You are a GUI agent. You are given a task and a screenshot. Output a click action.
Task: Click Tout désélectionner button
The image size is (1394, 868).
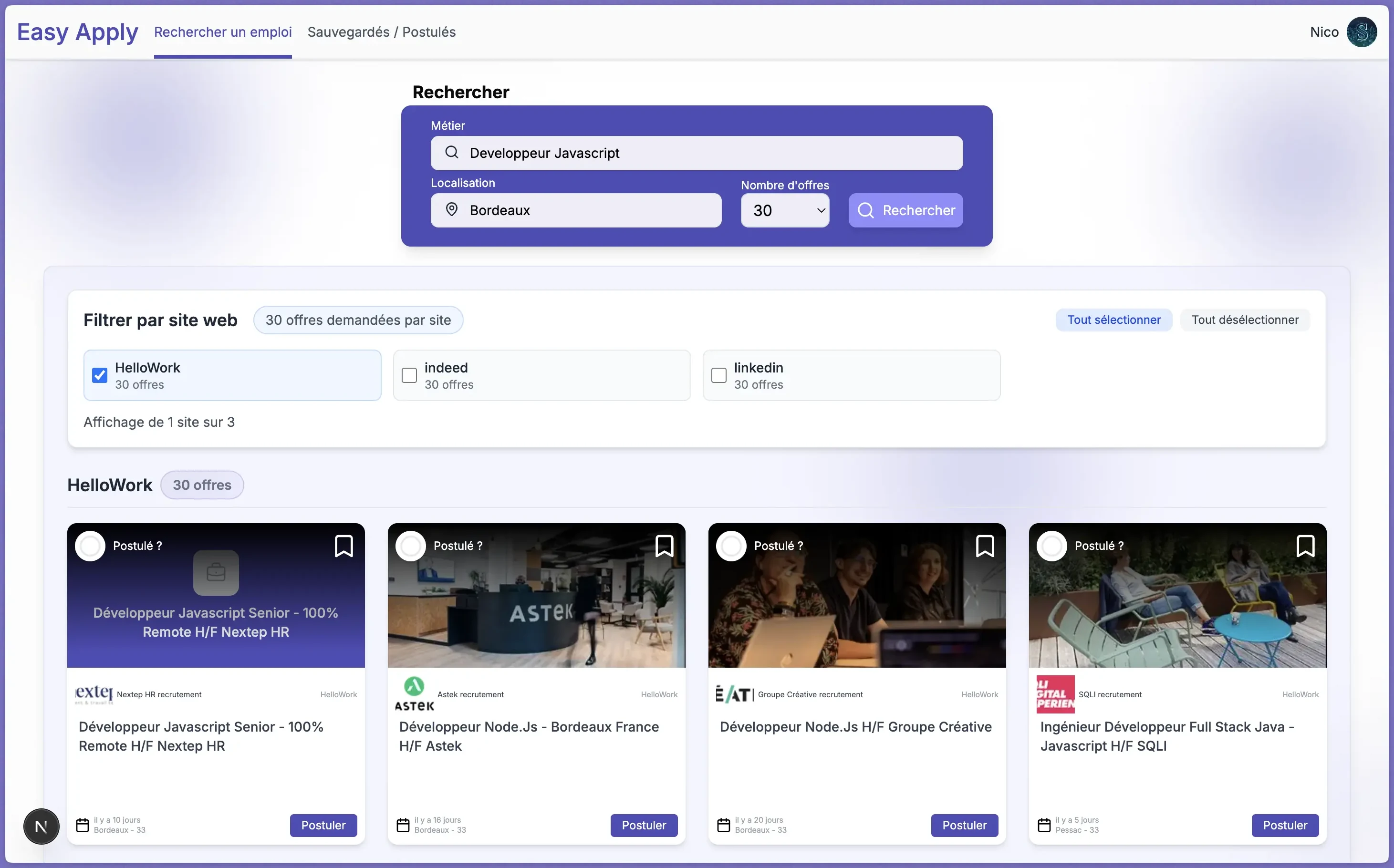point(1245,320)
